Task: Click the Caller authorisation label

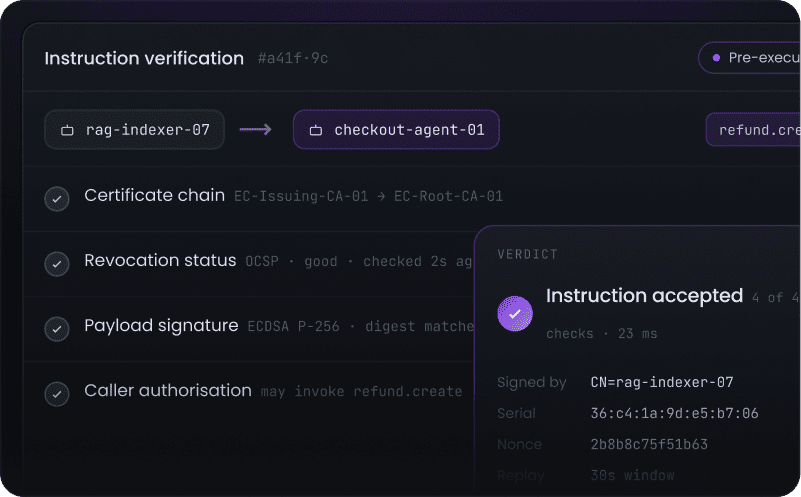Action: click(x=168, y=390)
